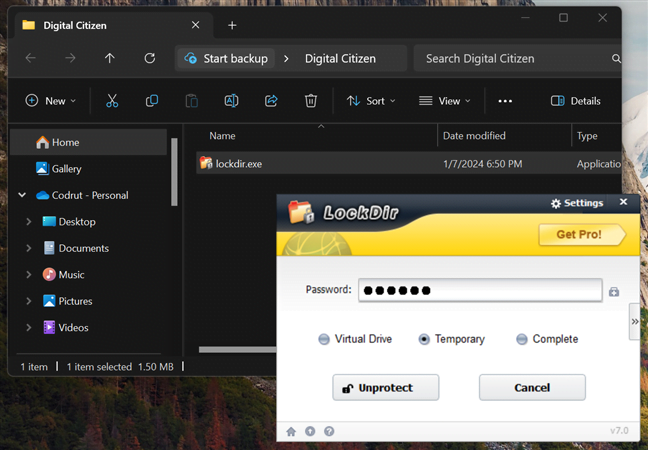Click the '1/7/2024 6:50 PM' date cell
The image size is (648, 450).
(x=482, y=164)
